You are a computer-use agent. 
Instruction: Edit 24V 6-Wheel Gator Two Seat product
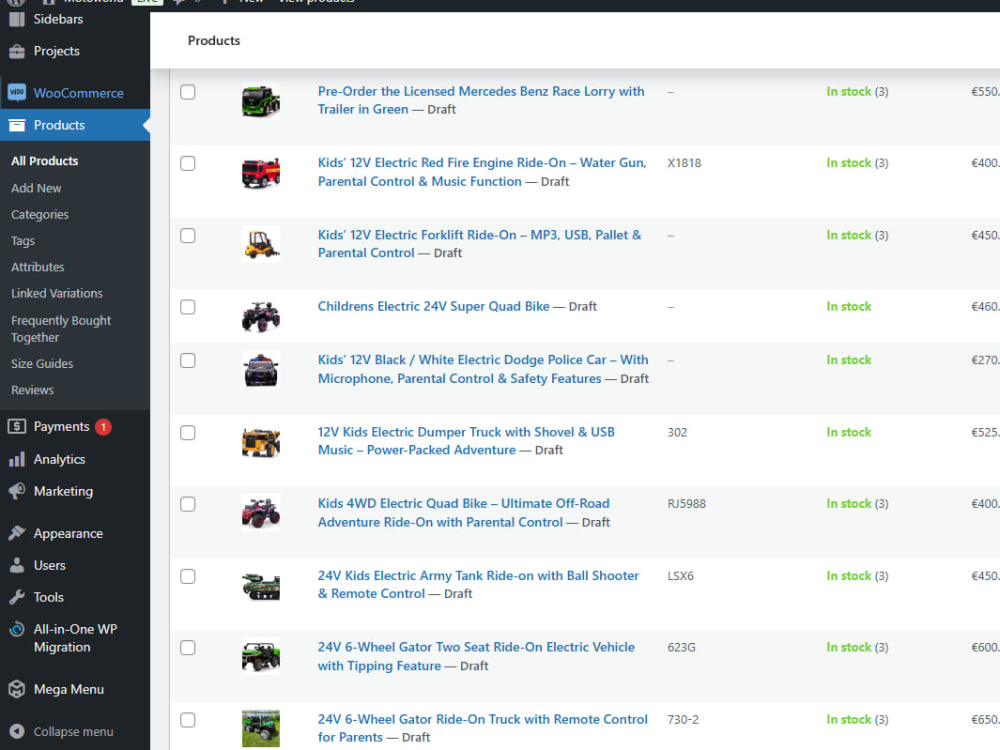pyautogui.click(x=476, y=656)
